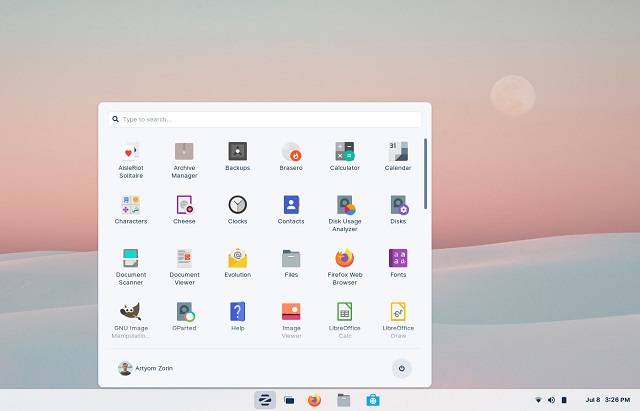Open the workspaces overview in taskbar

[x=289, y=400]
